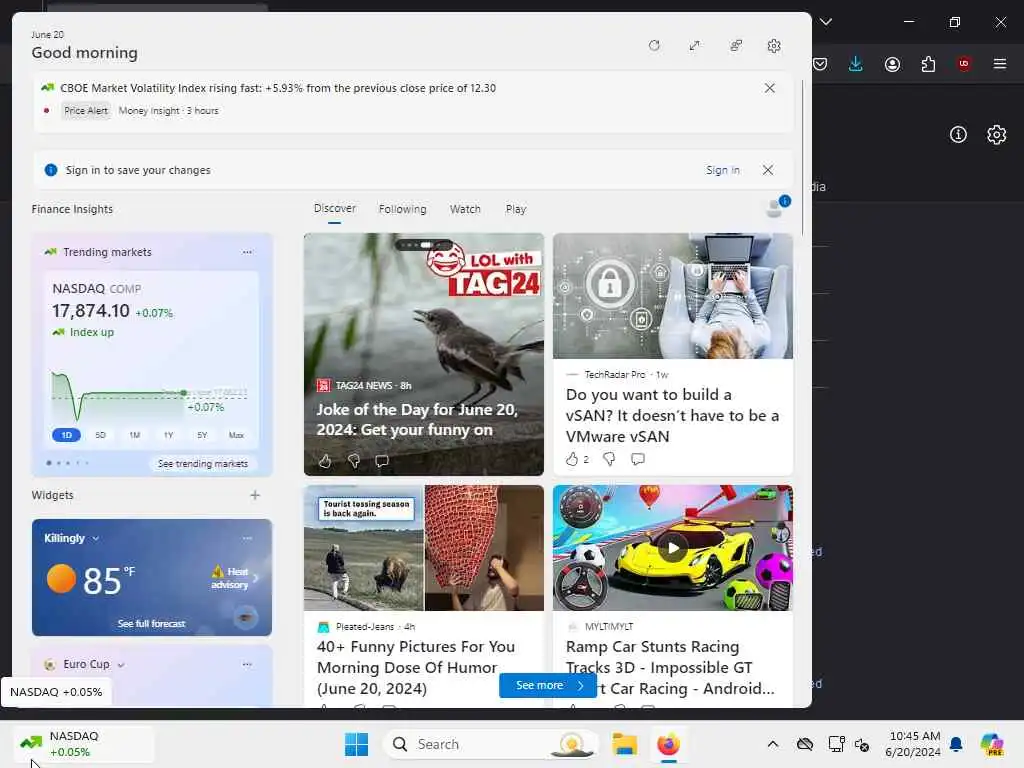Comment on the vSAN TechRadar article
1024x768 pixels.
point(638,459)
